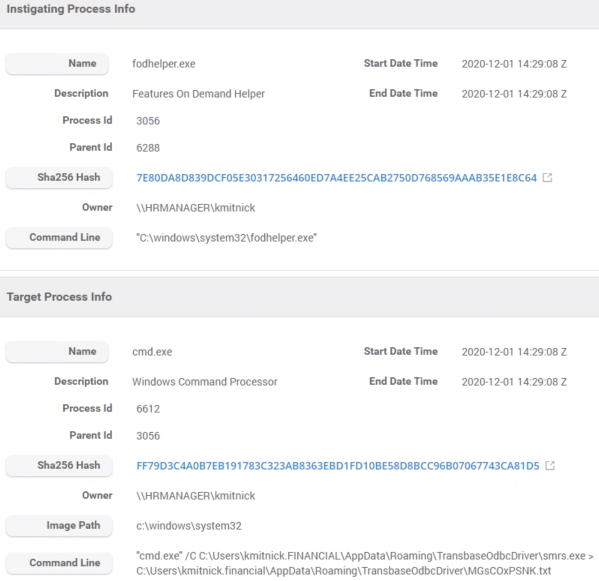
Task: Click image path c:\windows\system32 value
Action: (x=189, y=526)
